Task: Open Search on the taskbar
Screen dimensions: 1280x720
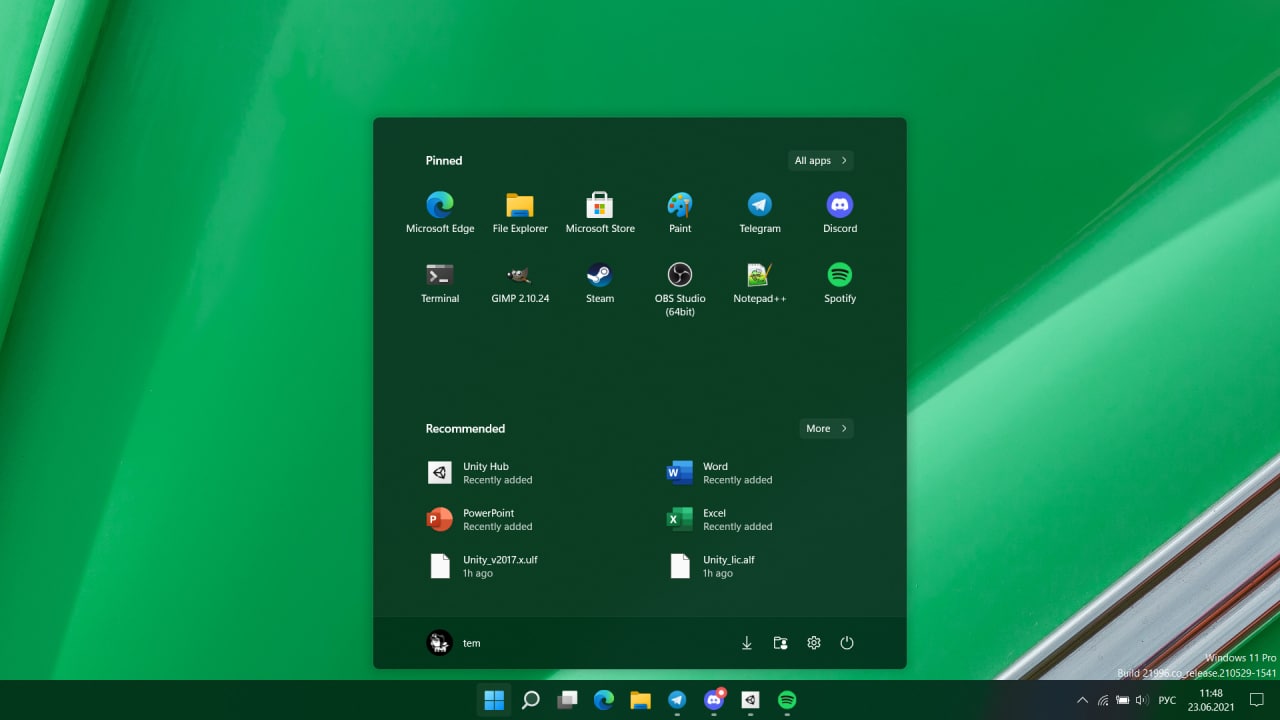Action: (531, 700)
